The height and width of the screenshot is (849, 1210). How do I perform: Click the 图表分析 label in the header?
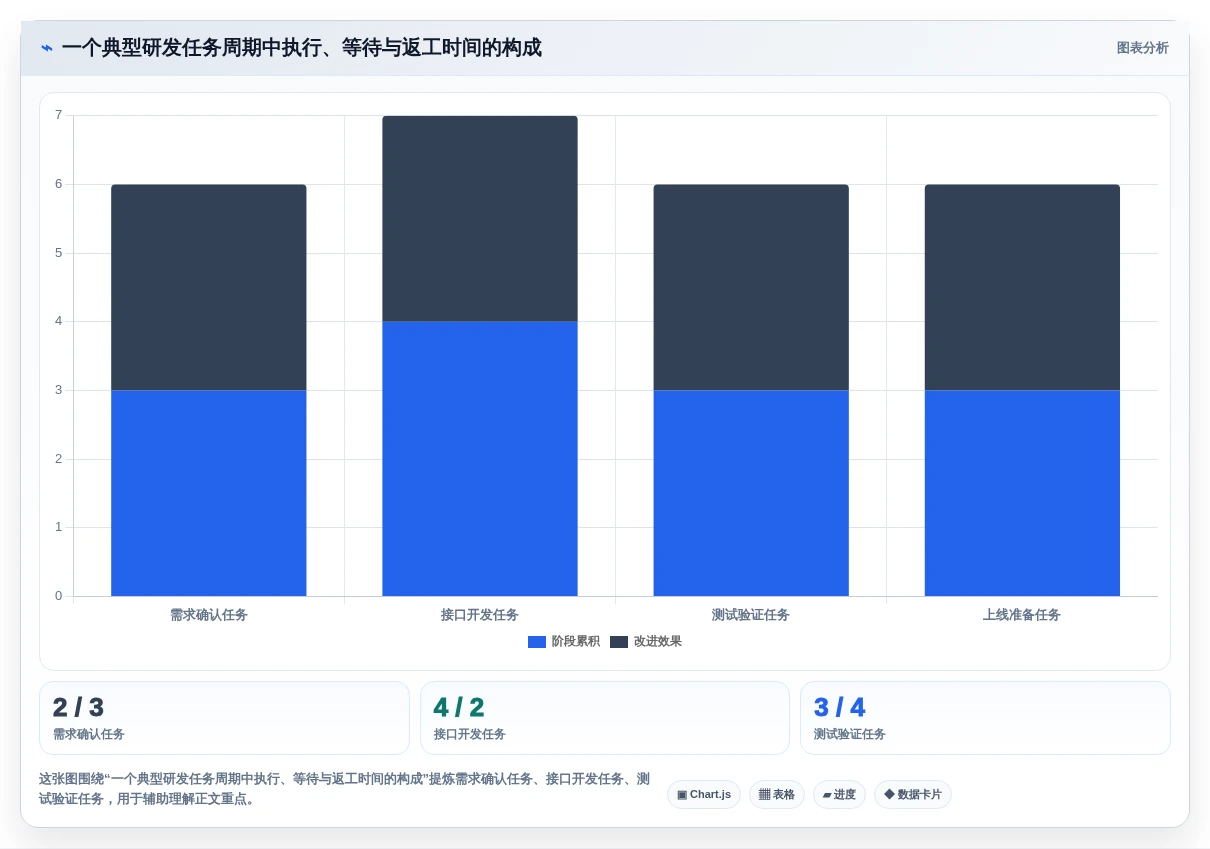[x=1142, y=48]
